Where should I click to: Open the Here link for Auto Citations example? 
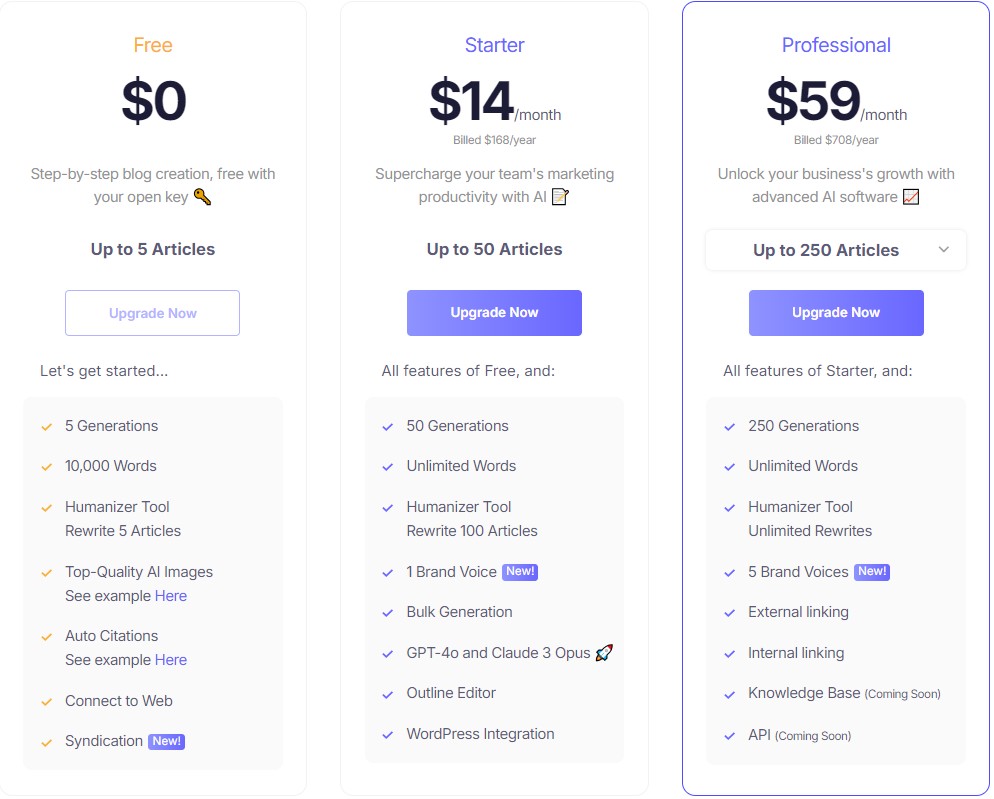coord(171,660)
